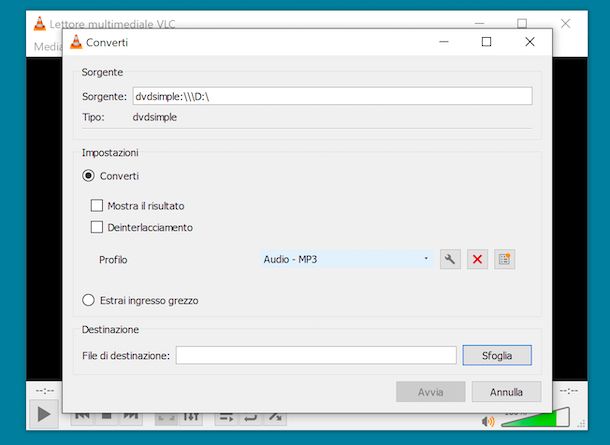The width and height of the screenshot is (610, 445).
Task: Click remaining time display in VLC window
Action: (569, 391)
